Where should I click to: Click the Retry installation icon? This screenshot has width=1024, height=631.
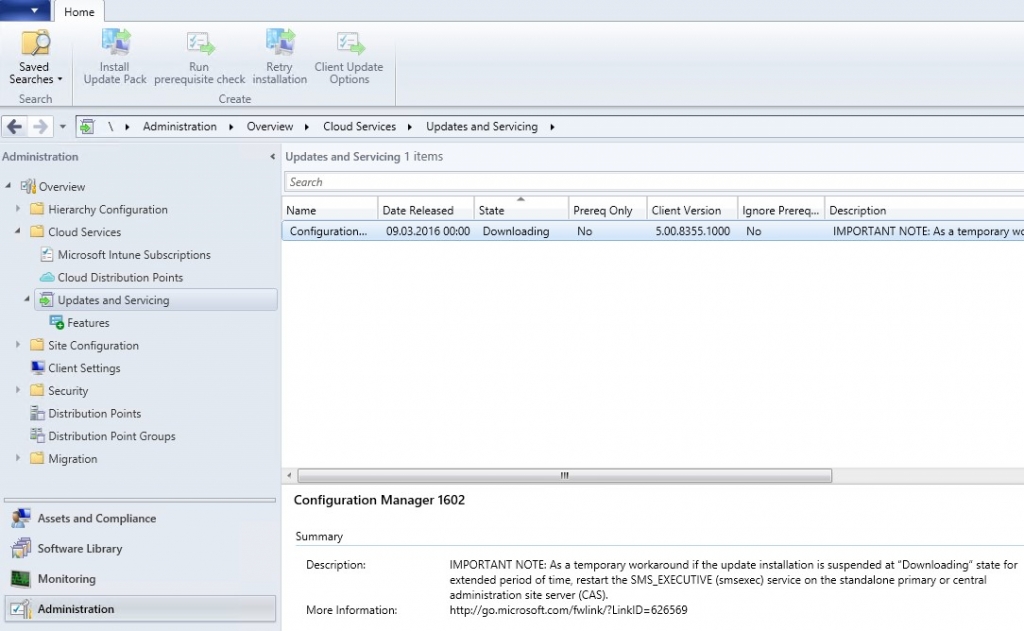coord(280,42)
